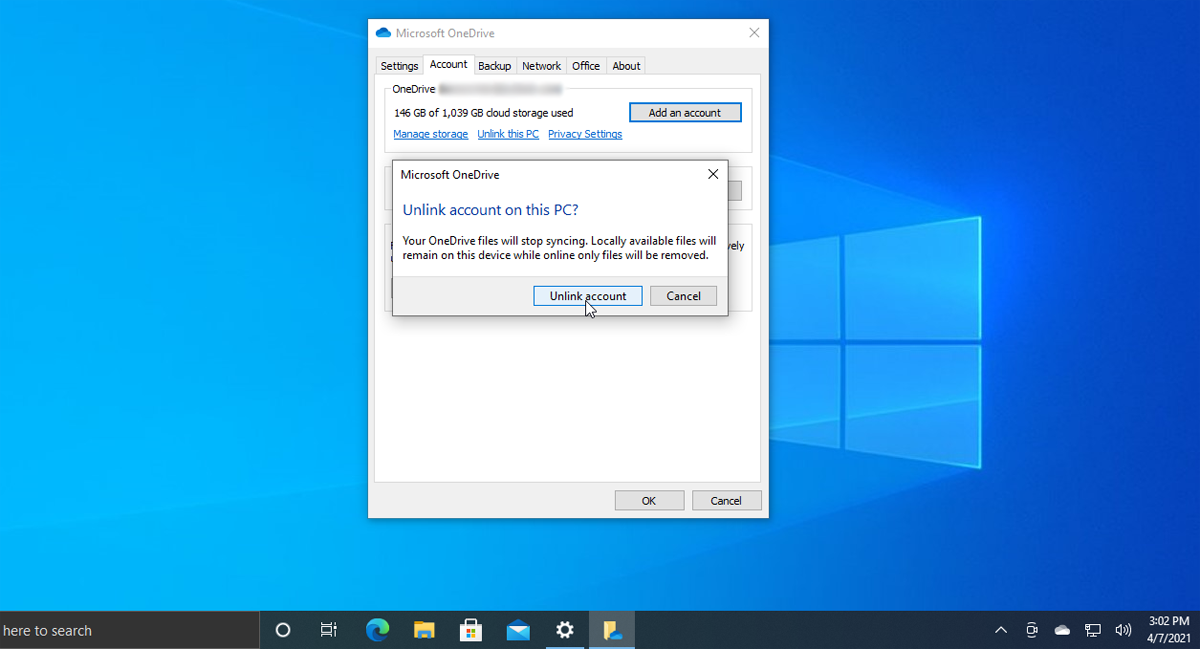Open Cortana circle icon on taskbar
Image resolution: width=1200 pixels, height=649 pixels.
click(x=283, y=630)
